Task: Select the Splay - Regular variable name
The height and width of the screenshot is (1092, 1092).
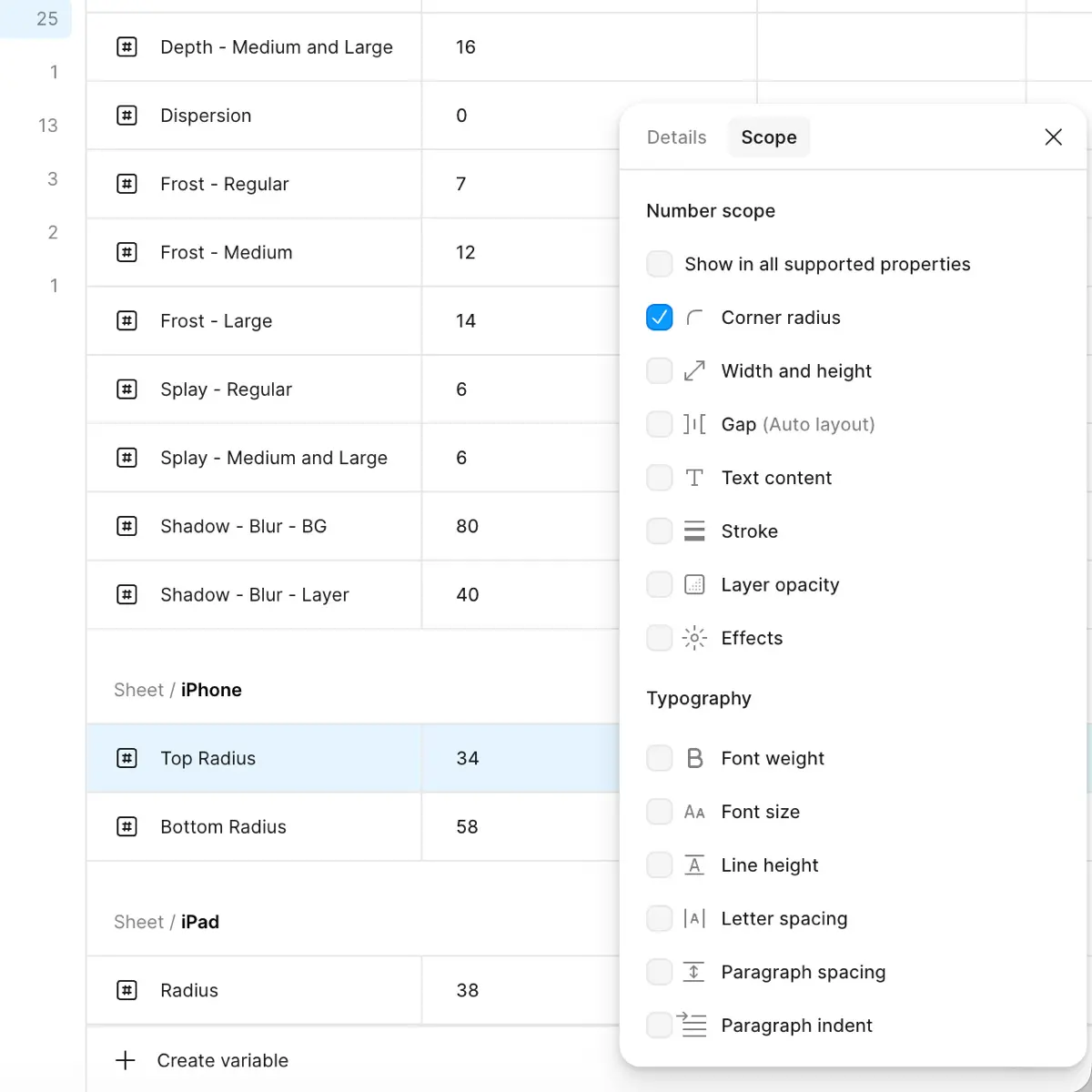Action: [226, 389]
